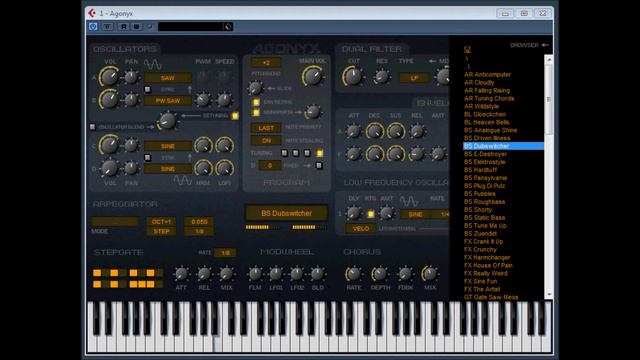Click the filter Cut knob
Viewport: 640px width, 360px height.
point(353,76)
